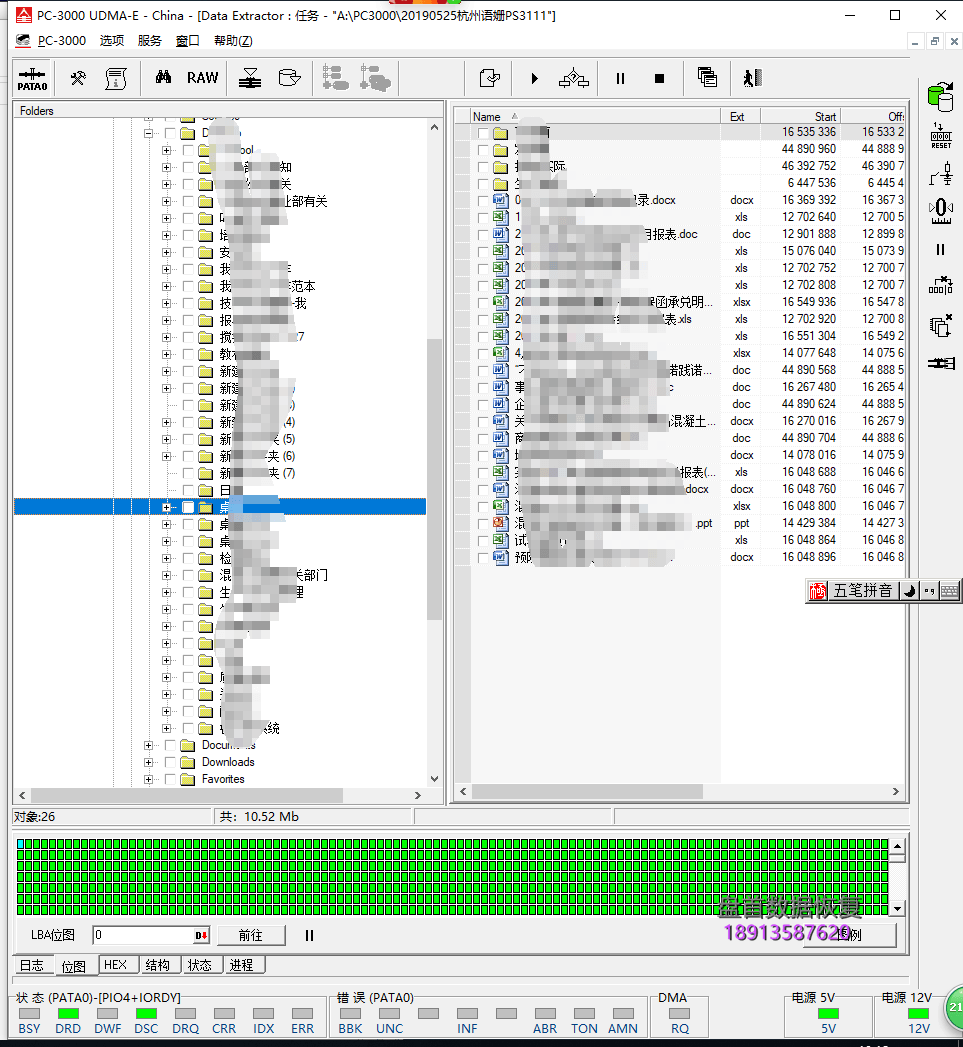The image size is (963, 1047).
Task: Start RAW recovery via the RAW icon
Action: click(202, 78)
